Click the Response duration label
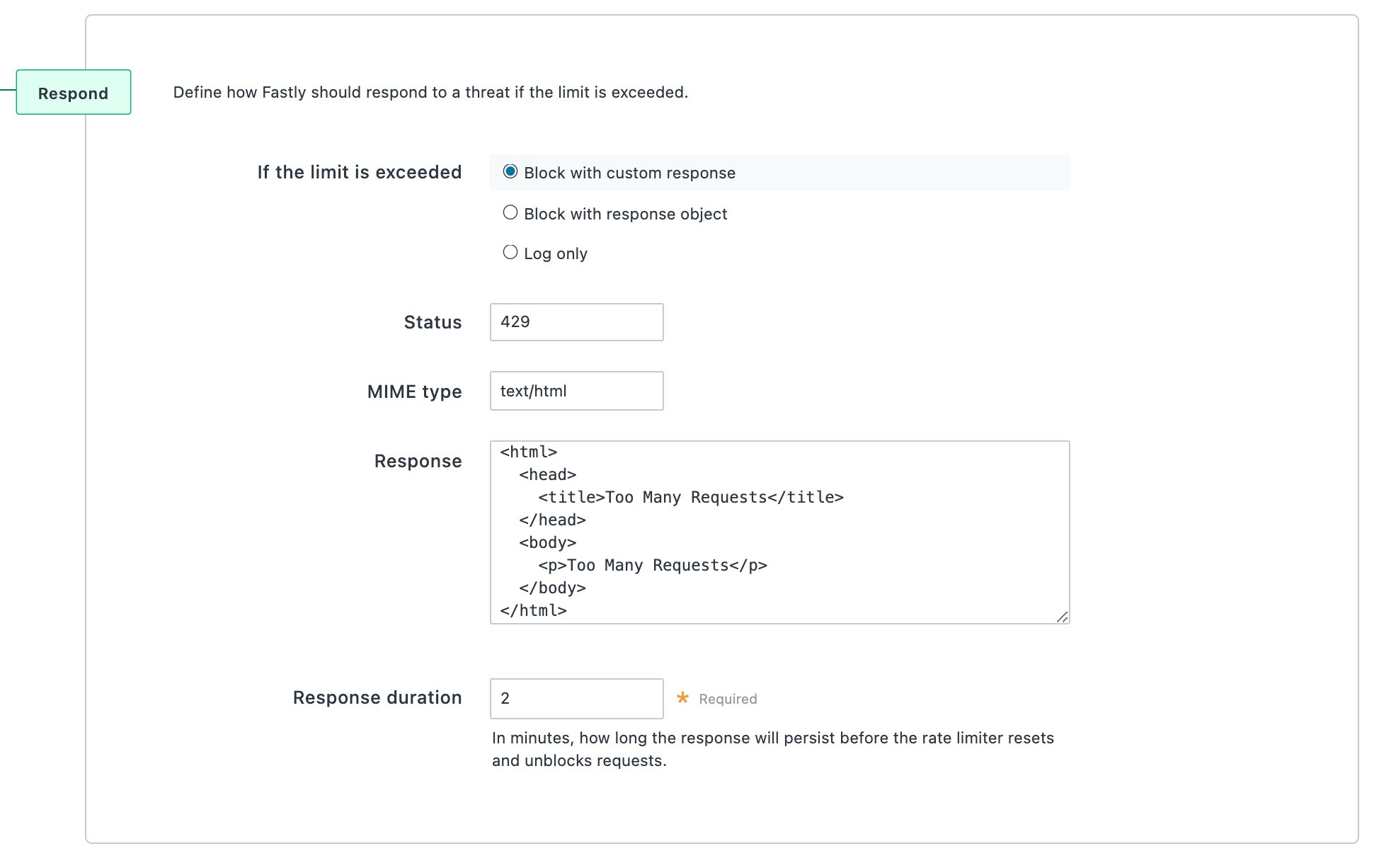The image size is (1379, 868). pos(377,697)
